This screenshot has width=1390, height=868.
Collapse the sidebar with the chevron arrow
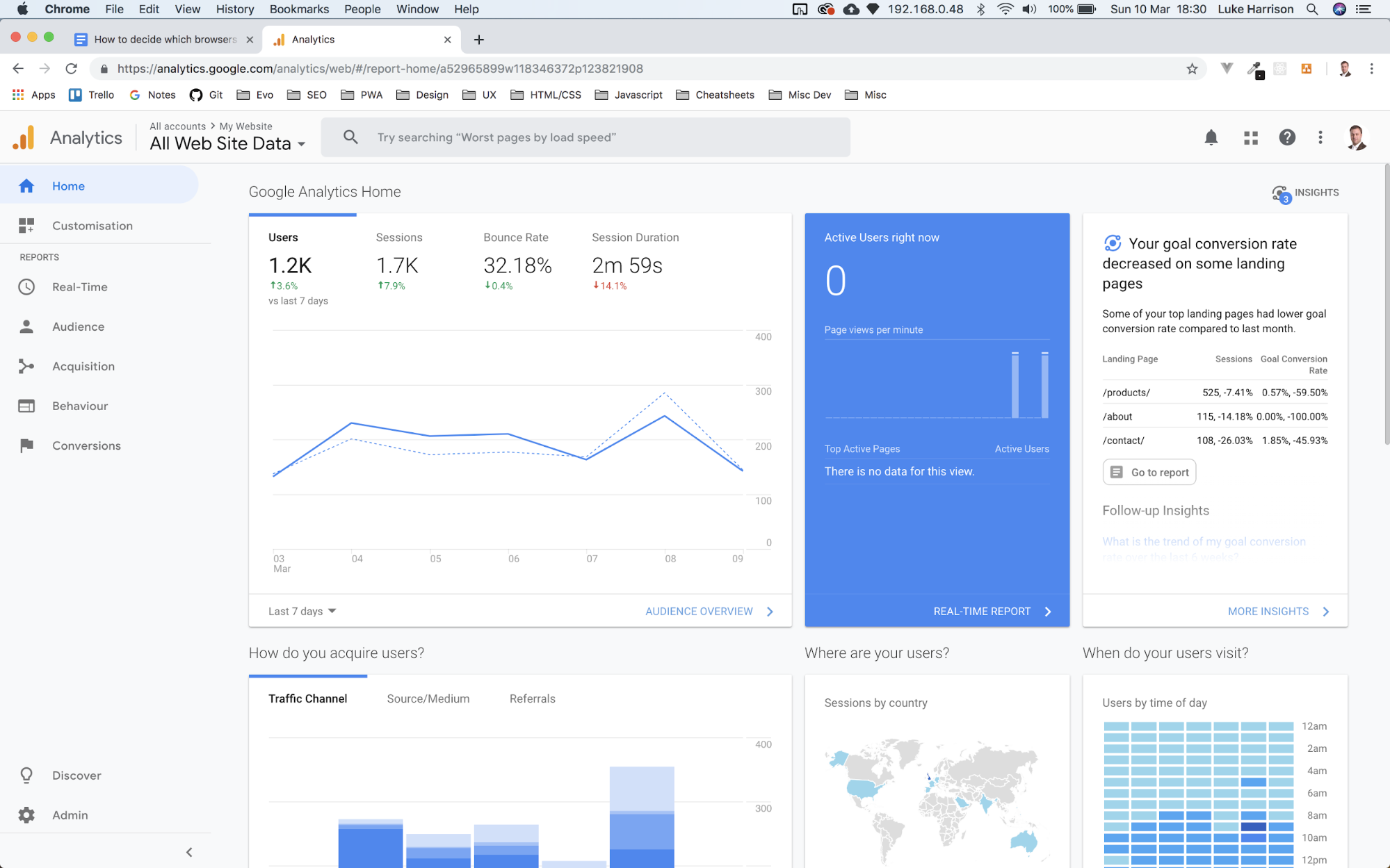pyautogui.click(x=189, y=852)
